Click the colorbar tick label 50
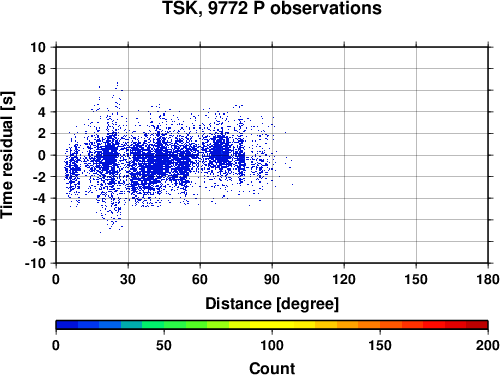Viewport: 500px width, 375px height. click(164, 345)
